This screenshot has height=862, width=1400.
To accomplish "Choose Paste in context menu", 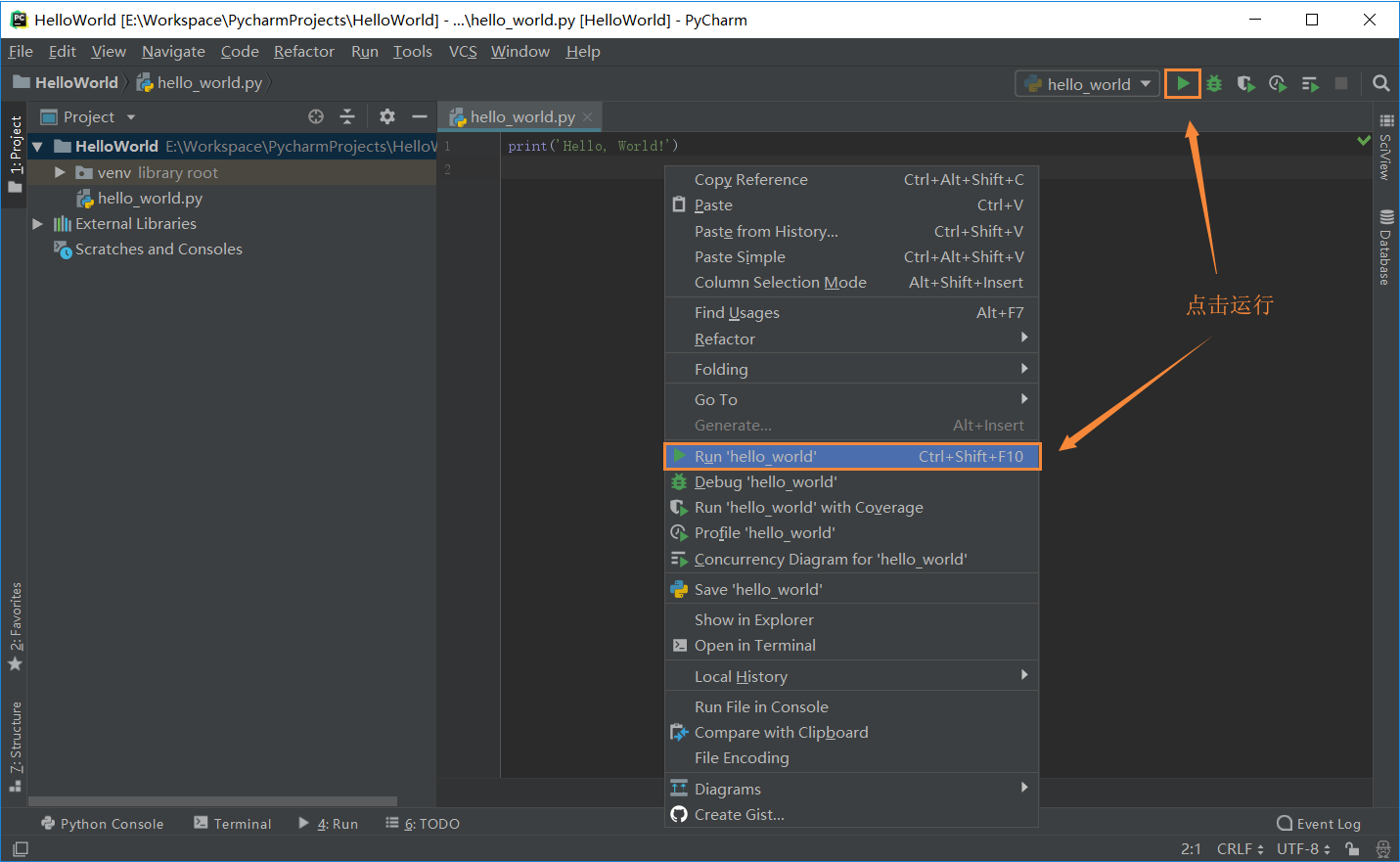I will click(x=851, y=204).
